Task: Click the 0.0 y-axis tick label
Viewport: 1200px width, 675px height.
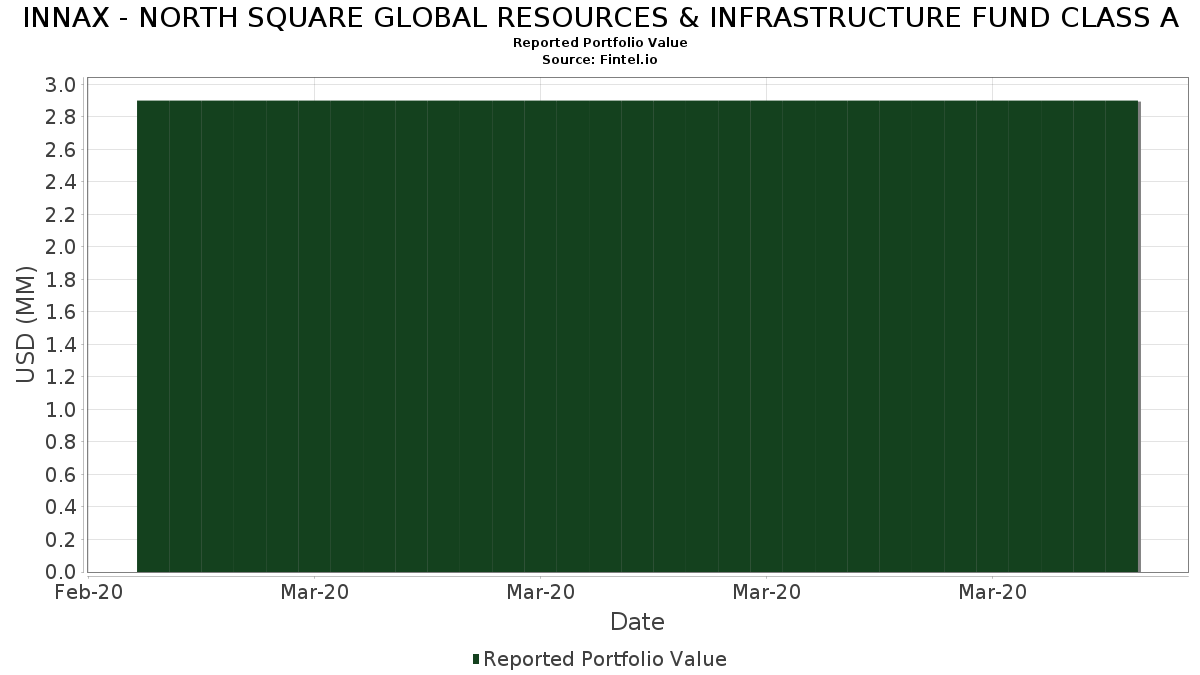Action: (61, 572)
